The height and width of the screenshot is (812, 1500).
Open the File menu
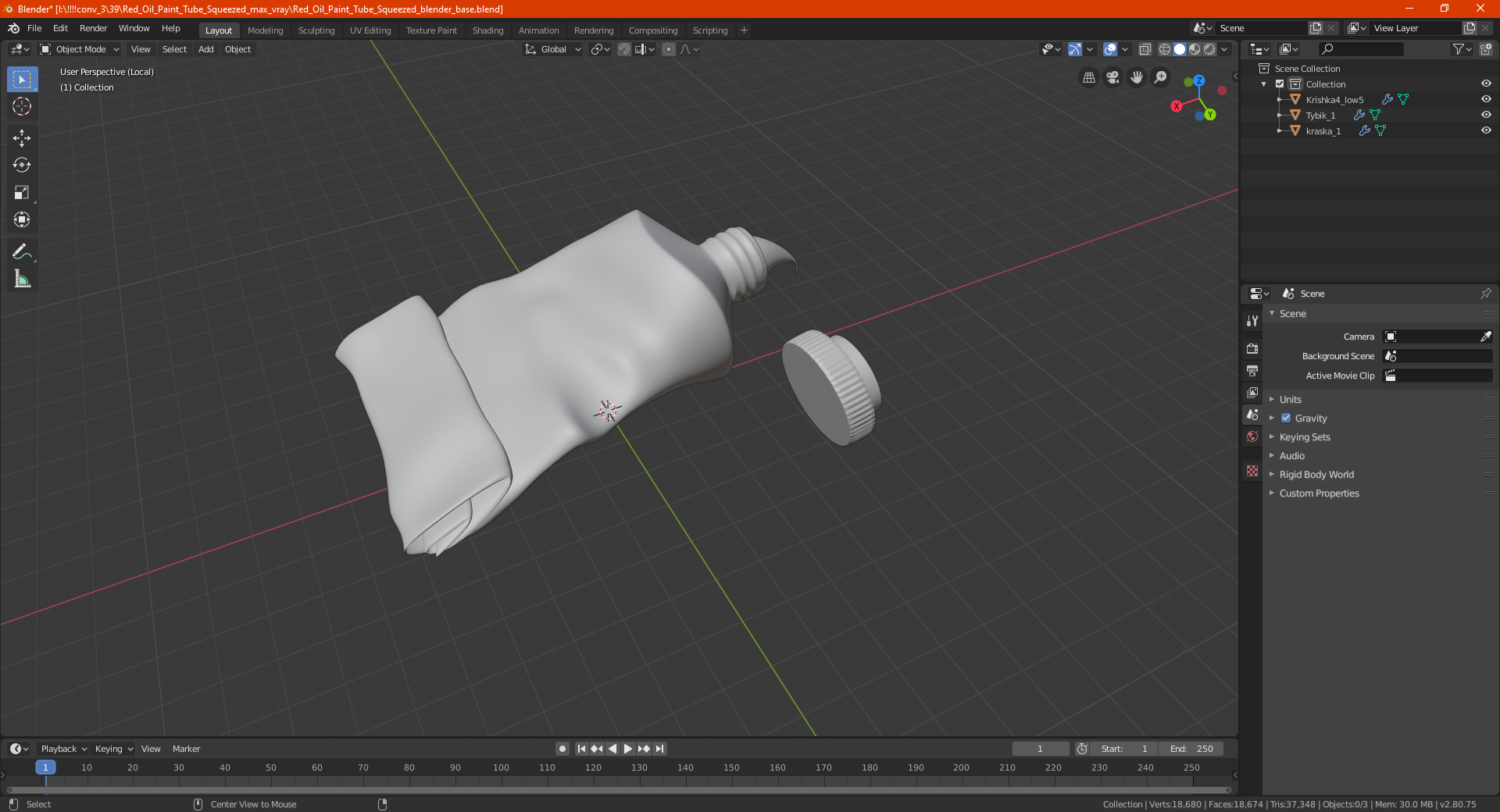click(34, 28)
